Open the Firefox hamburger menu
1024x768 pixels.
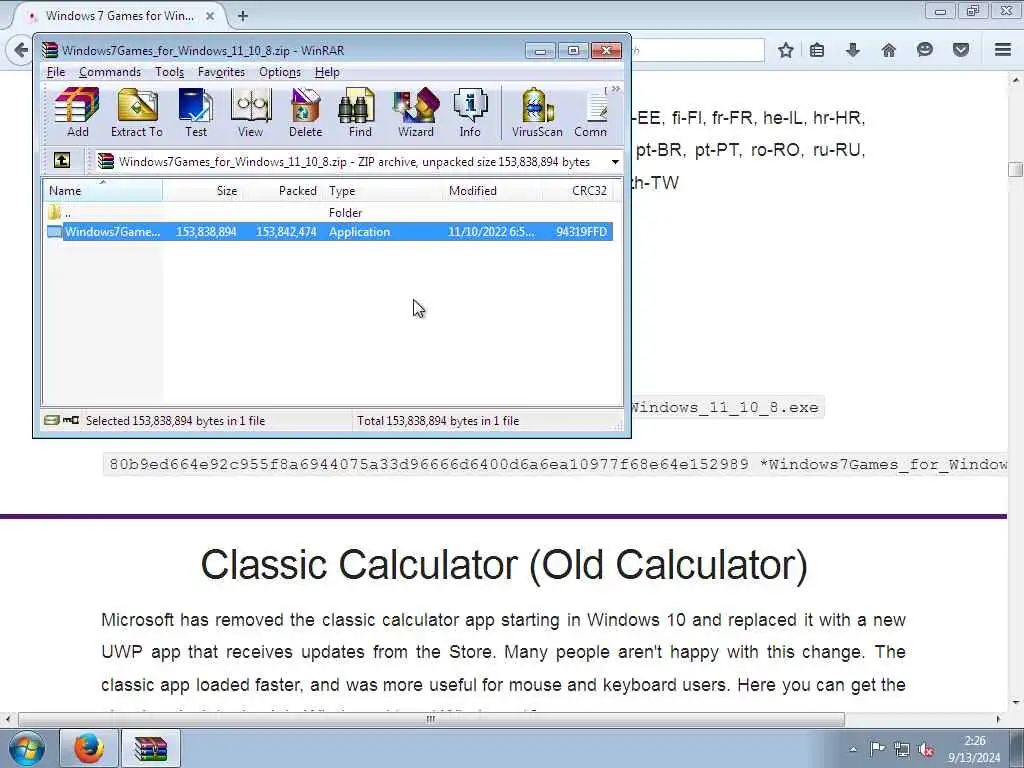click(x=1003, y=50)
